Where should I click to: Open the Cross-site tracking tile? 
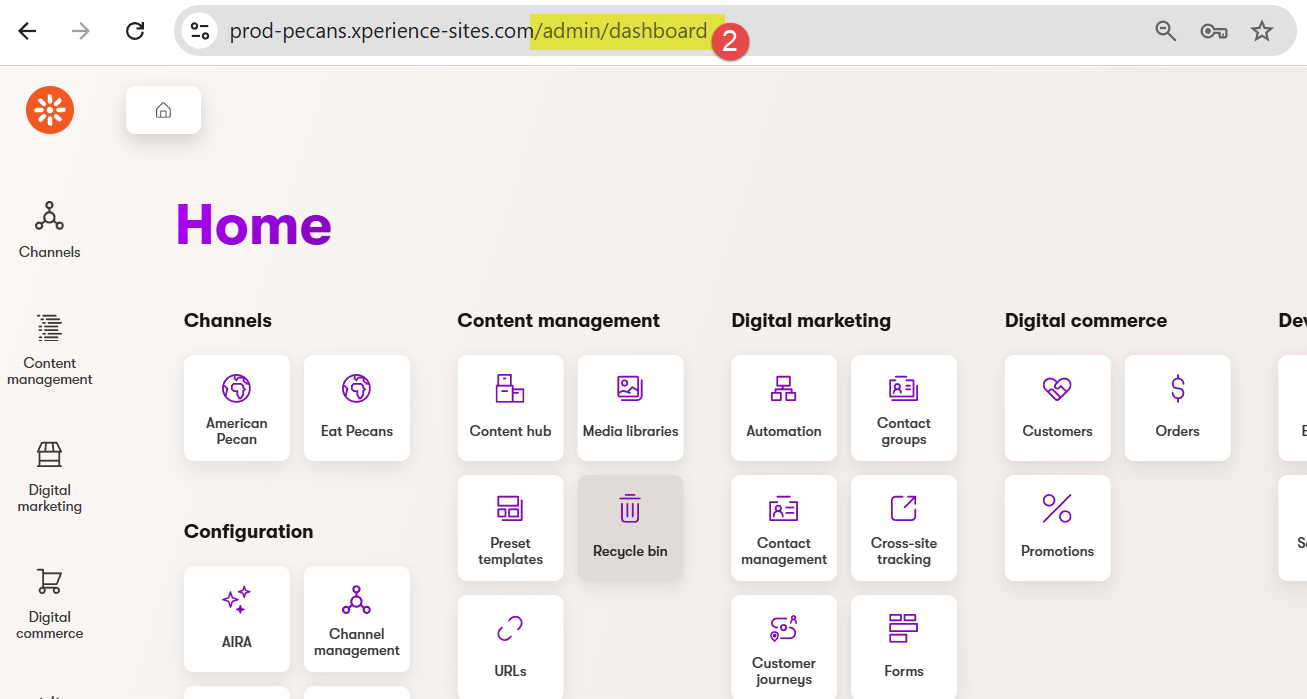click(x=904, y=528)
